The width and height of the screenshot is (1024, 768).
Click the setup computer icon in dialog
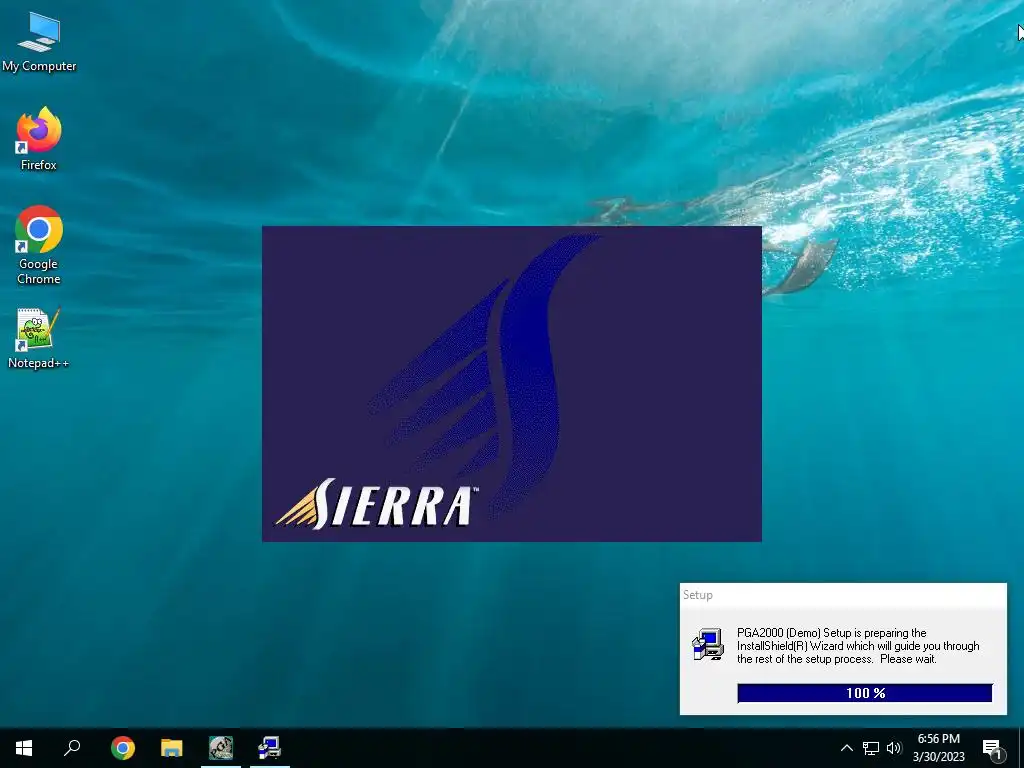tap(708, 645)
